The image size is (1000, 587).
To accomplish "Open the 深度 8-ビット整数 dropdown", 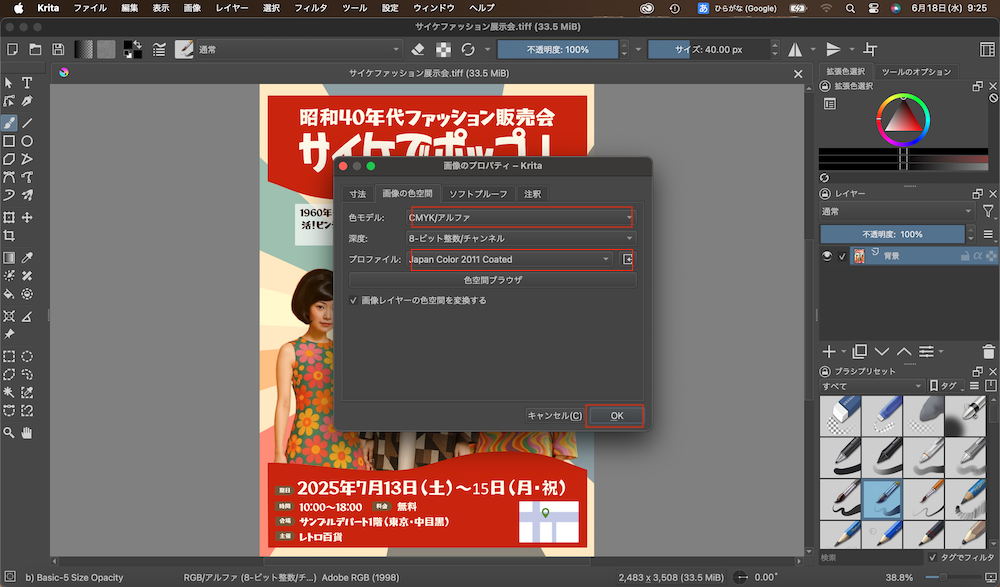I will click(521, 238).
